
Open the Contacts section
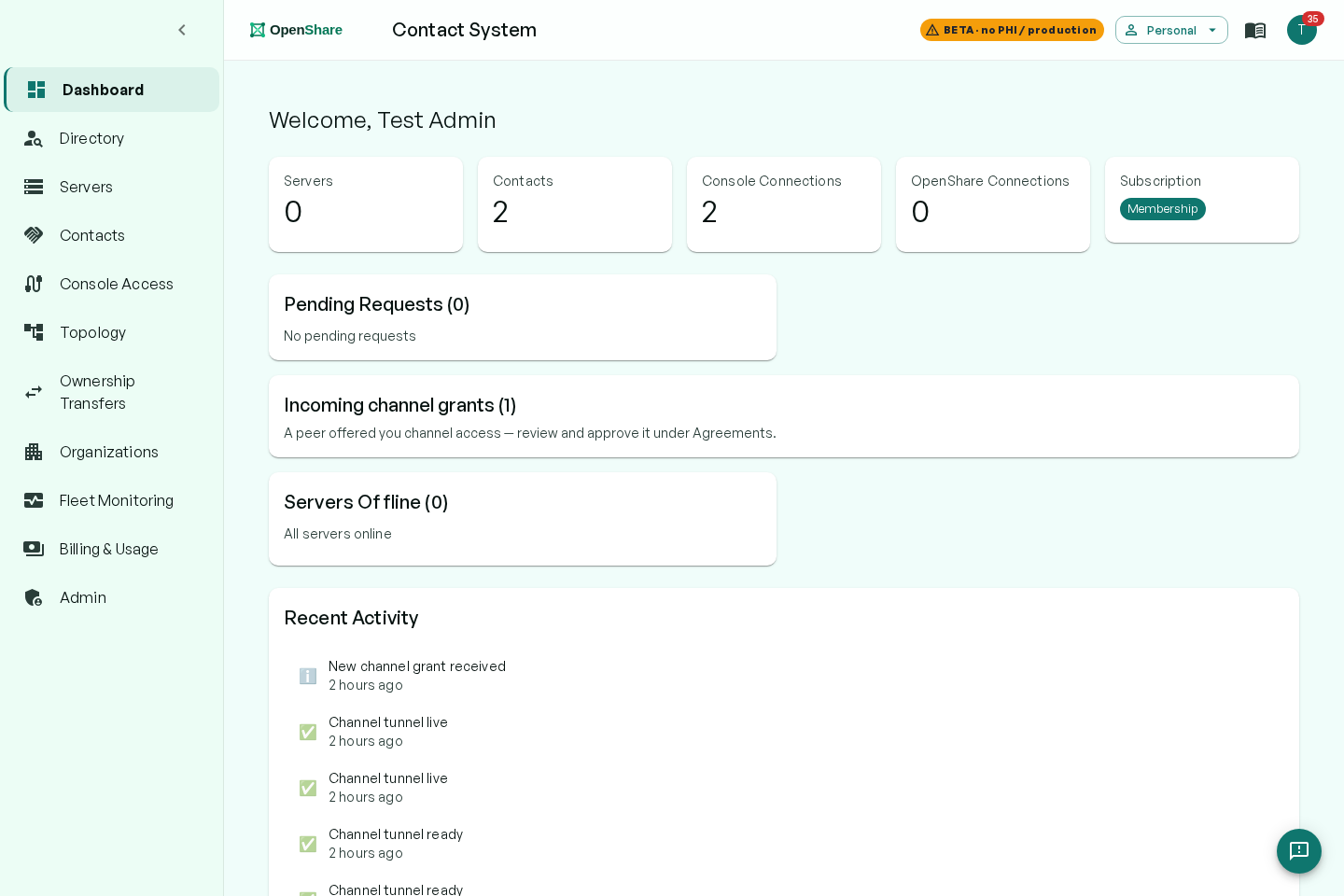point(112,235)
